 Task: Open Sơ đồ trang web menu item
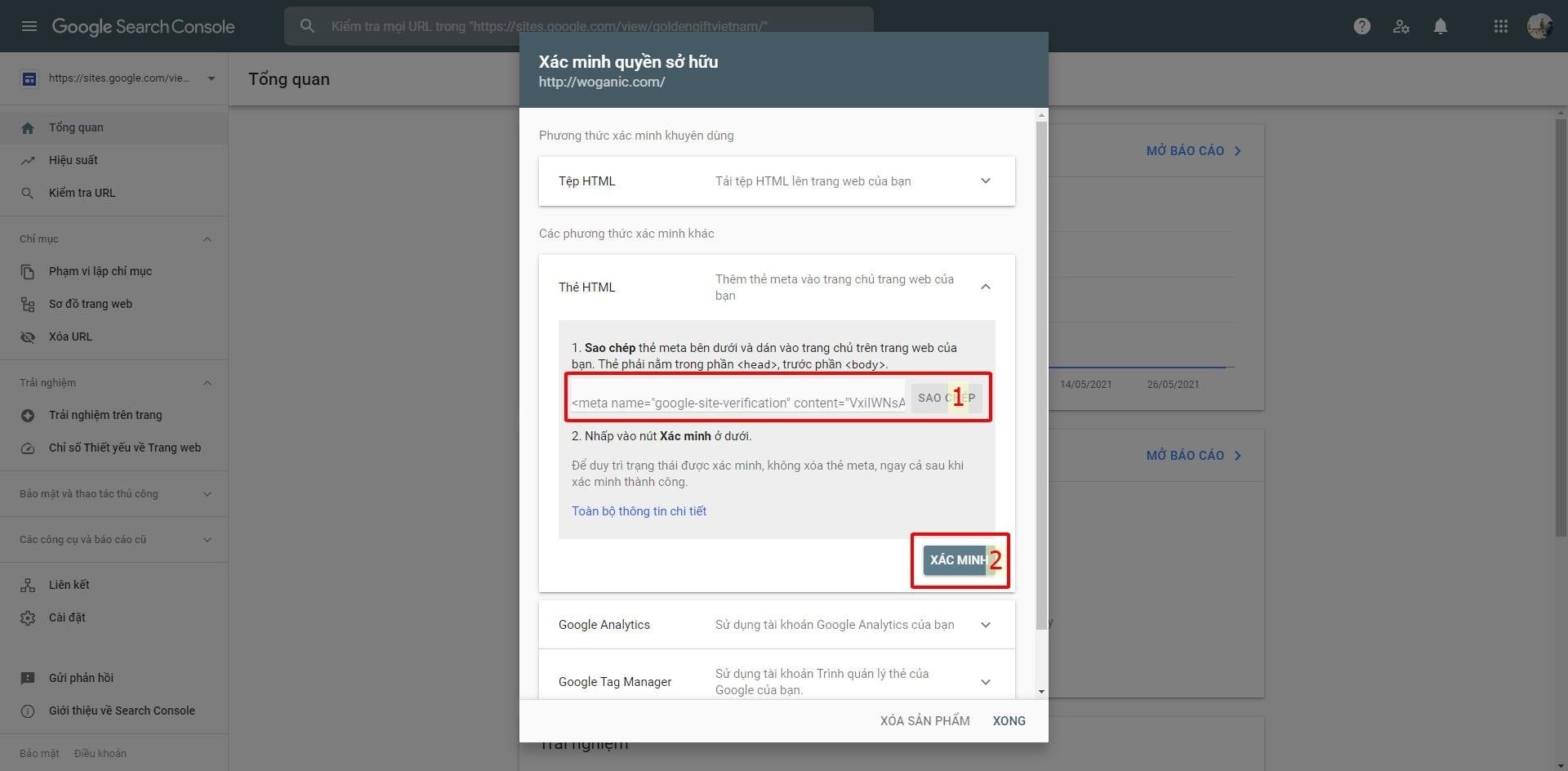coord(90,304)
